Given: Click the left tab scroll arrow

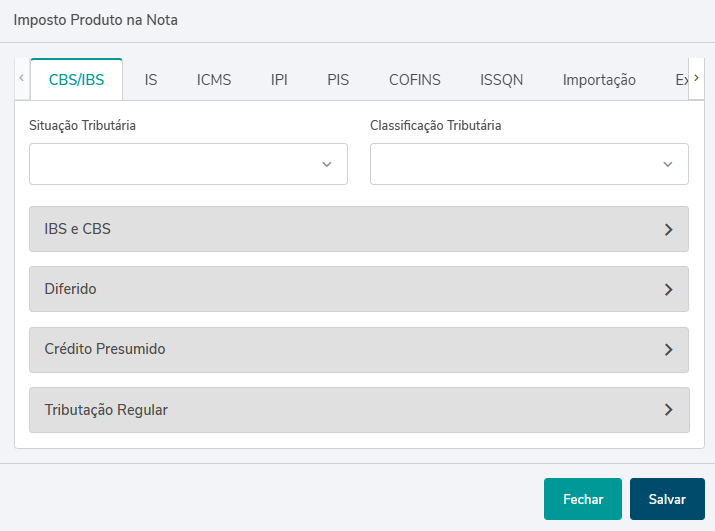Looking at the screenshot, I should tap(21, 78).
